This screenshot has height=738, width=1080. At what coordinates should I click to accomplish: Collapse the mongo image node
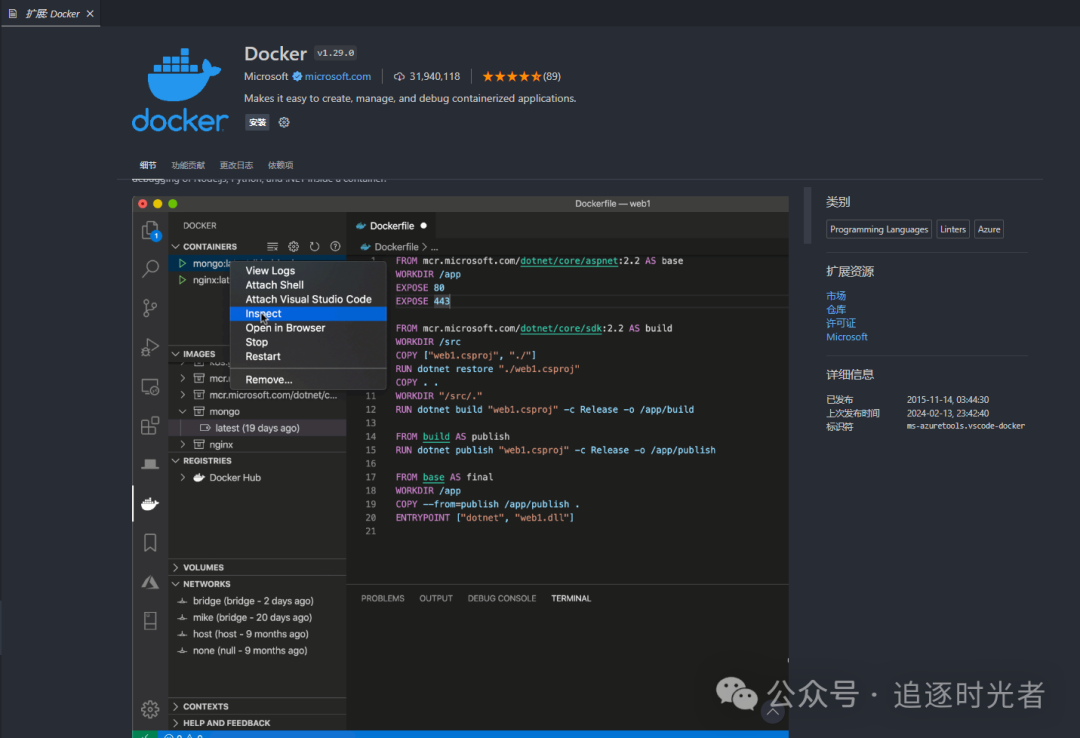pos(183,411)
